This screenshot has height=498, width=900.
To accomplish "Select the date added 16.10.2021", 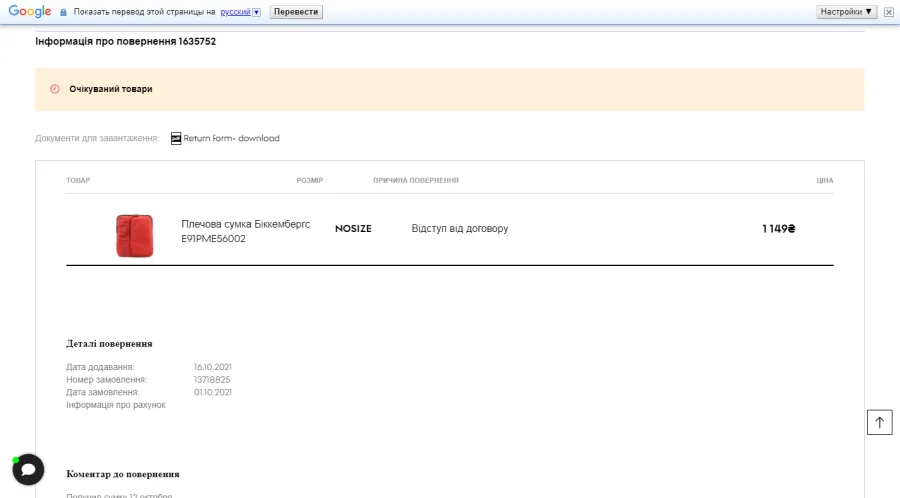I will tap(213, 367).
